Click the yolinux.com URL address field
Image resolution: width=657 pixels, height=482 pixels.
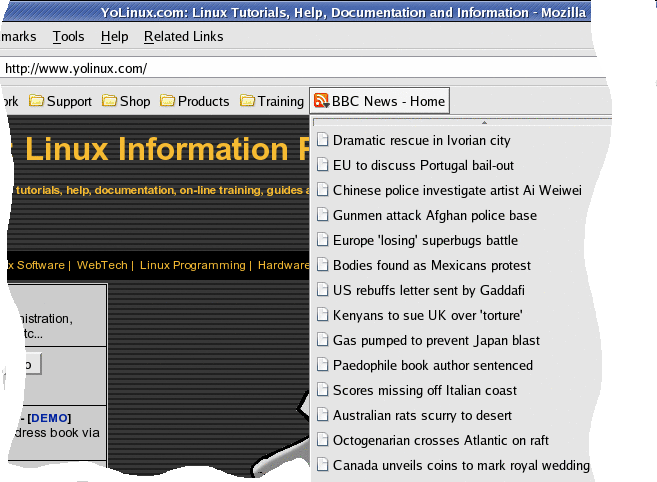point(300,69)
